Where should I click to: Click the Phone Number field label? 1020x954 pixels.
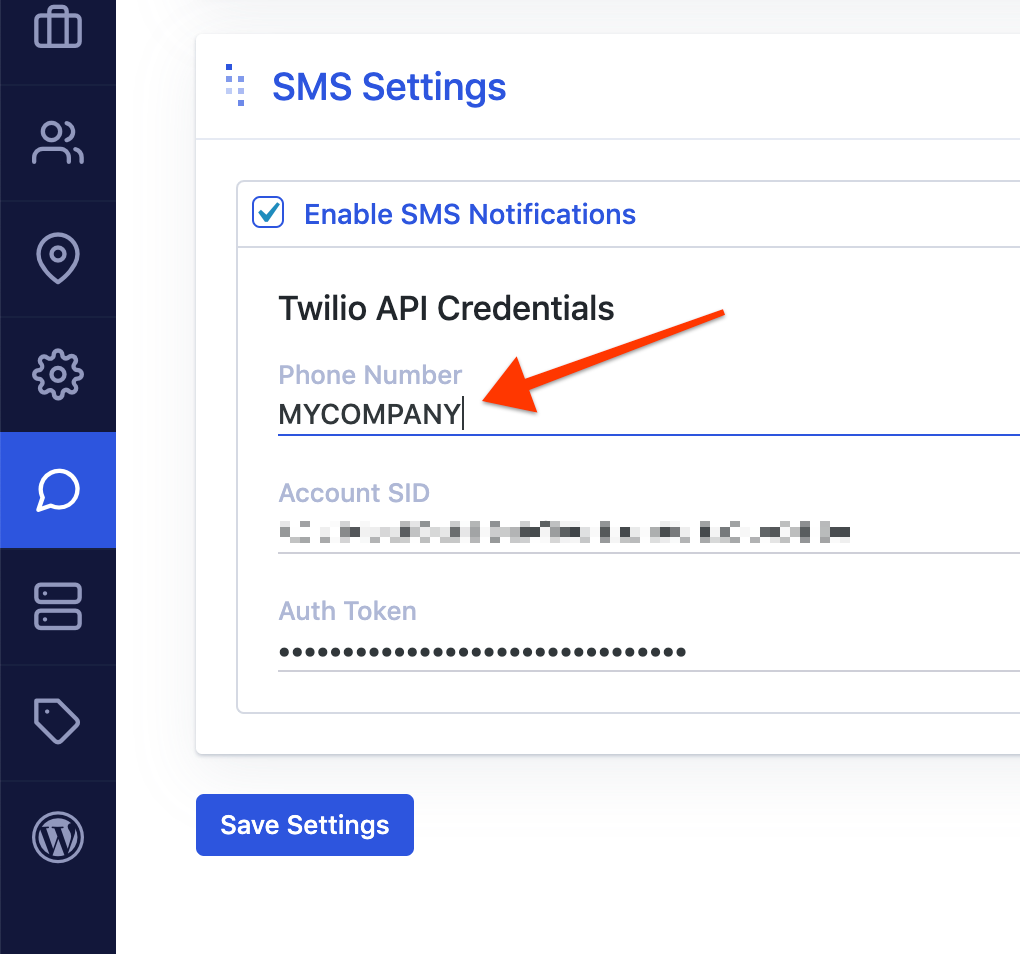(370, 375)
